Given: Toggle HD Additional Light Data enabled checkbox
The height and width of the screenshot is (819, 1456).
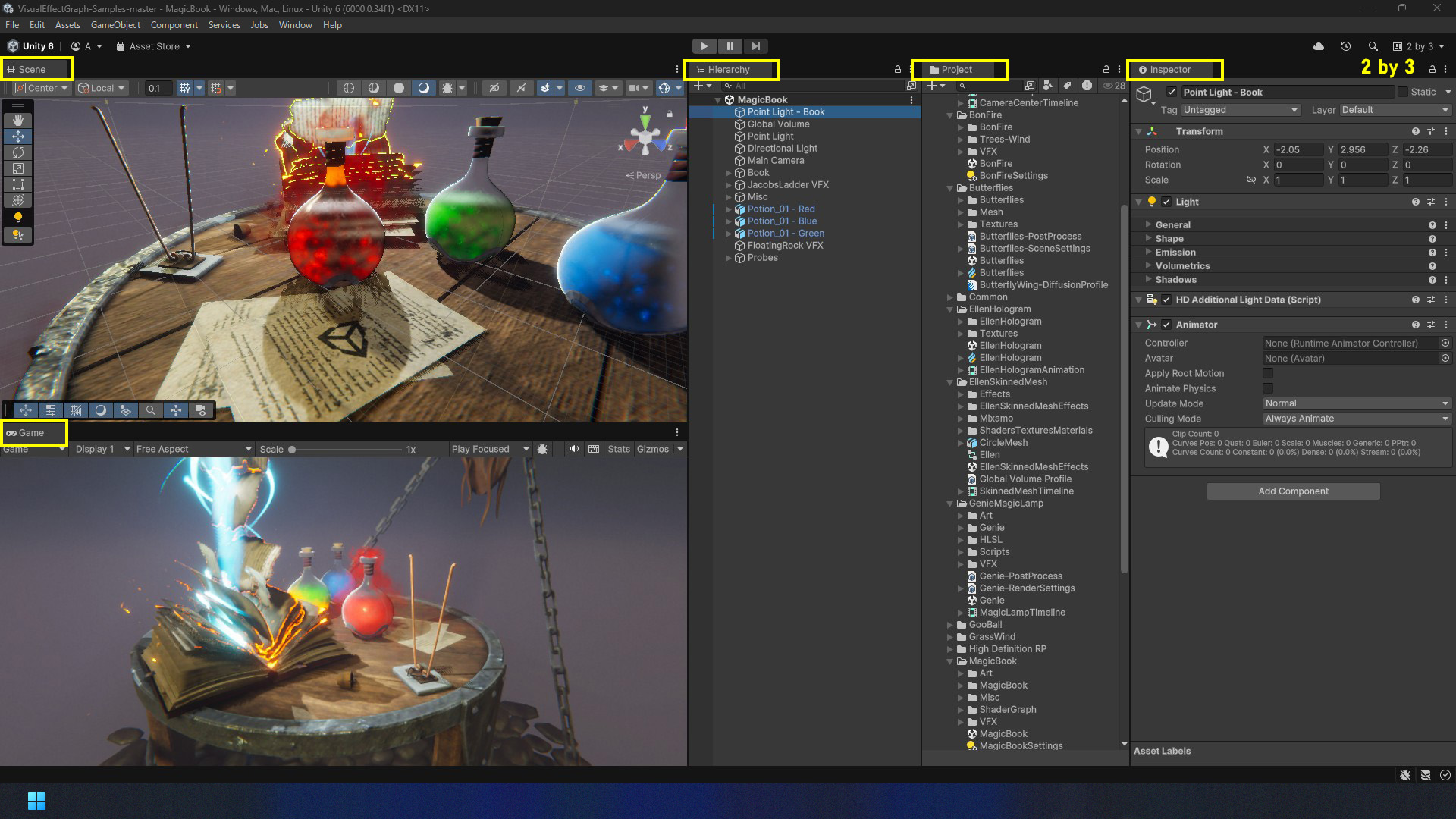Looking at the screenshot, I should click(1166, 300).
